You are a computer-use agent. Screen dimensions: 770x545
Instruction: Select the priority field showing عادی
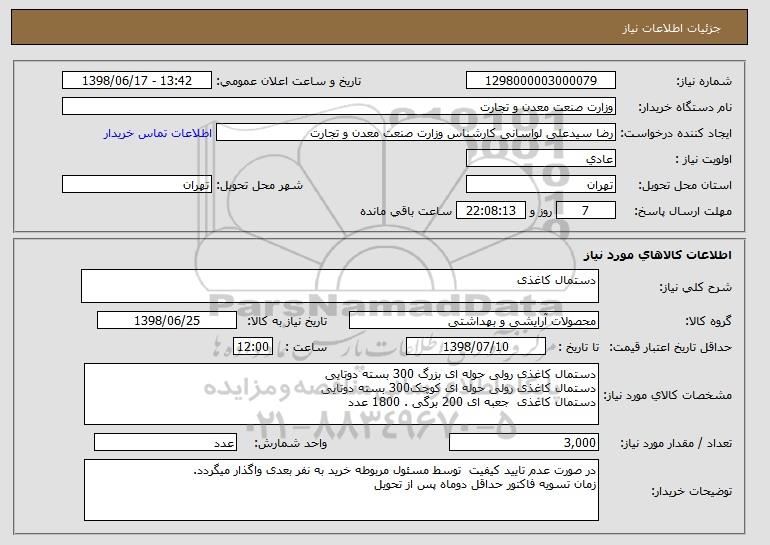coord(541,159)
